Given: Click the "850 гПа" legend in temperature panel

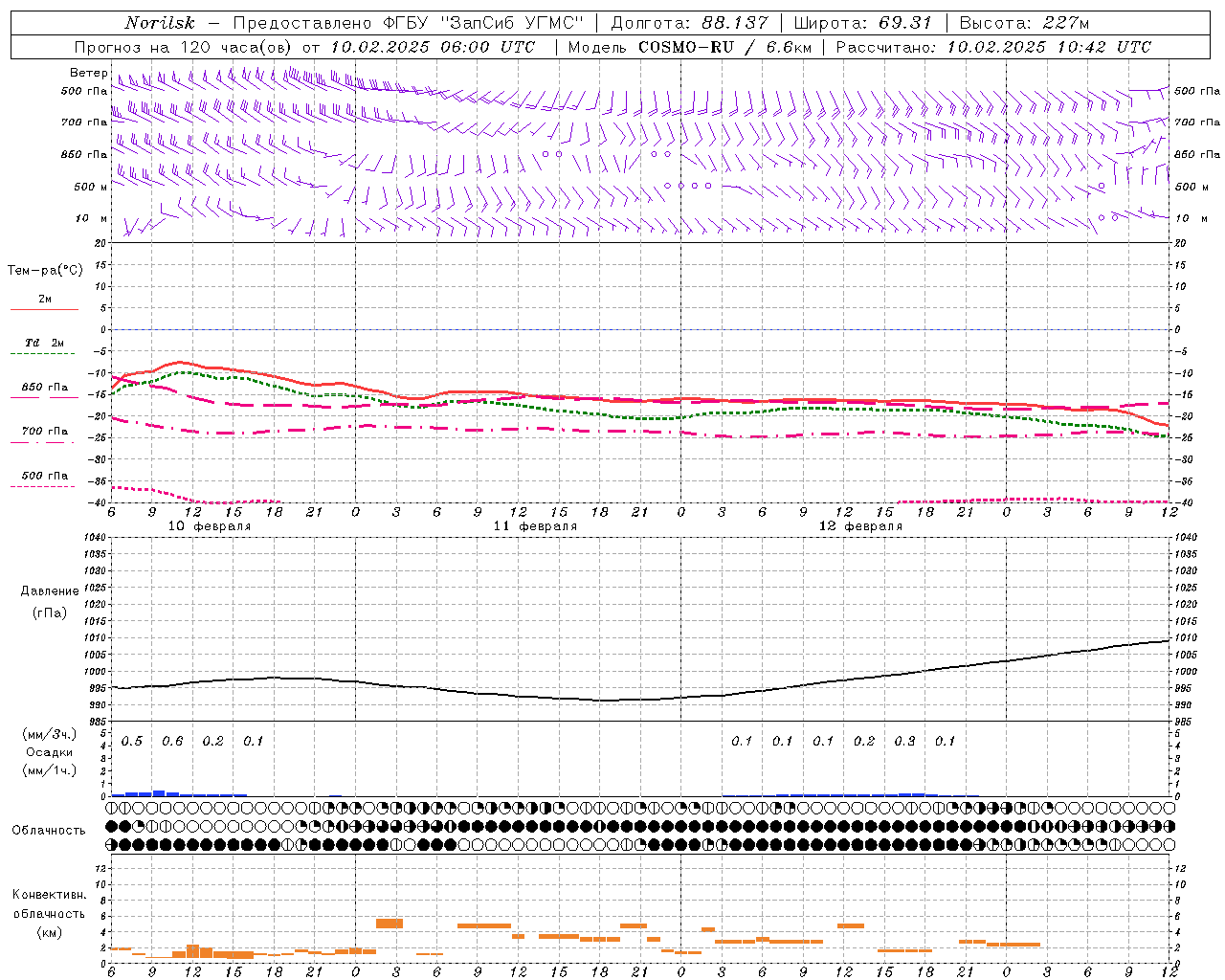Looking at the screenshot, I should [x=45, y=388].
